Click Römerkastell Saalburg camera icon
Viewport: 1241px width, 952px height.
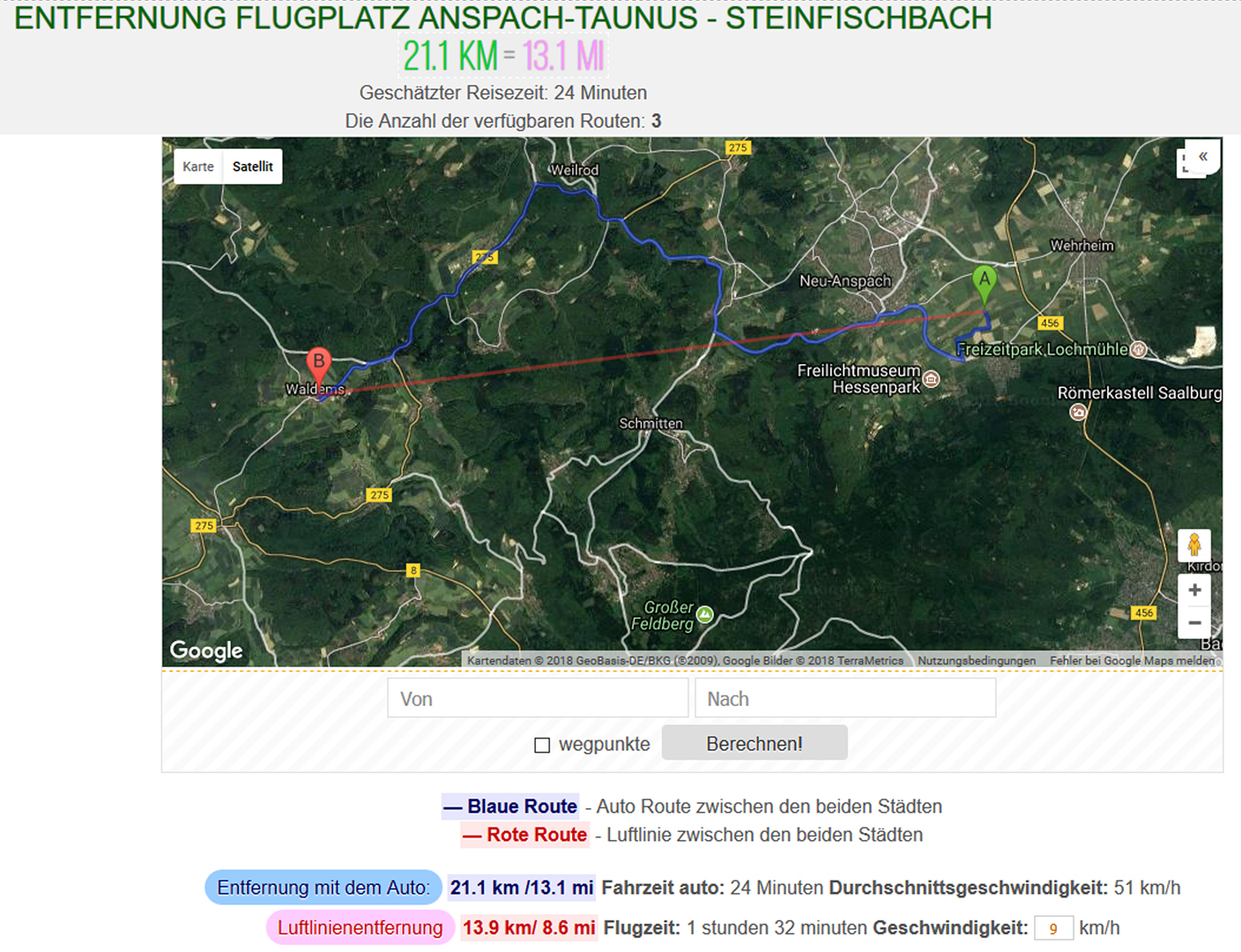tap(1078, 412)
